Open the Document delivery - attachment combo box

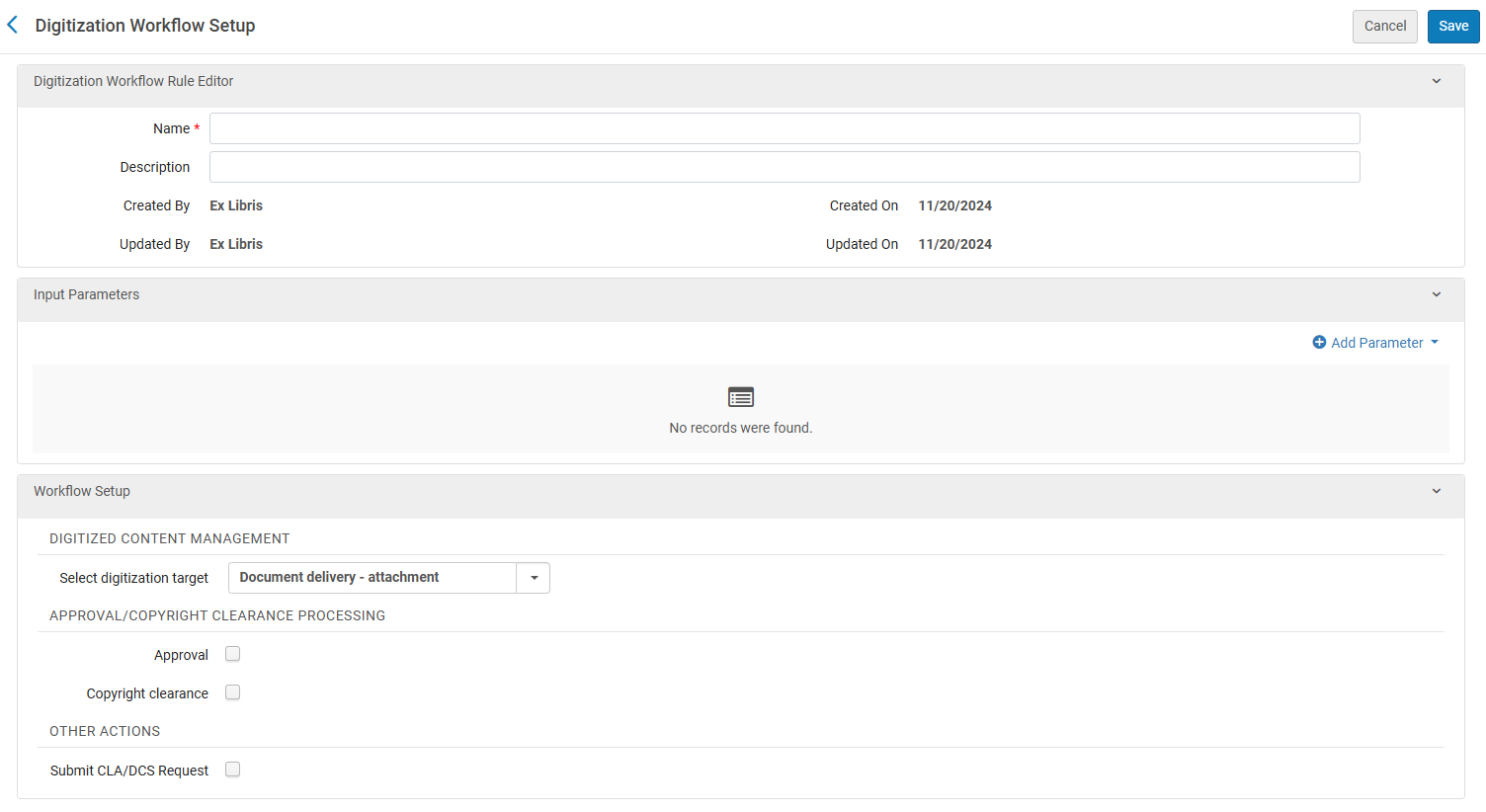pos(372,578)
